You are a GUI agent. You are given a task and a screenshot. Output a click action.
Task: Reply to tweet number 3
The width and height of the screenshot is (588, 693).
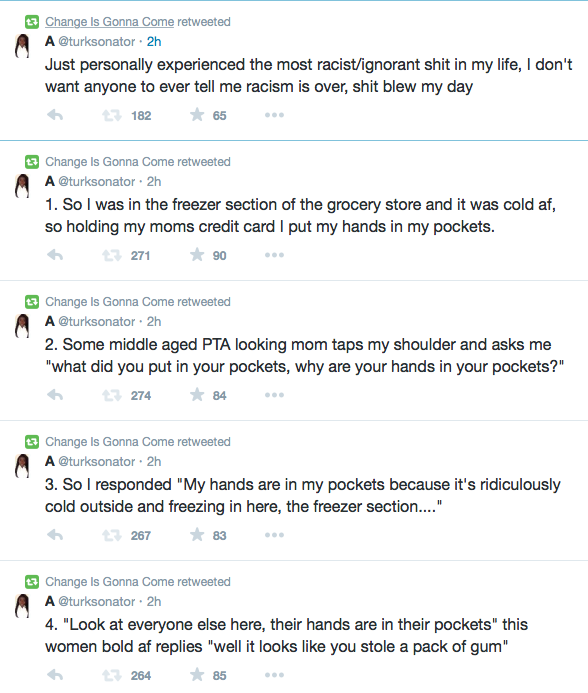coord(55,535)
